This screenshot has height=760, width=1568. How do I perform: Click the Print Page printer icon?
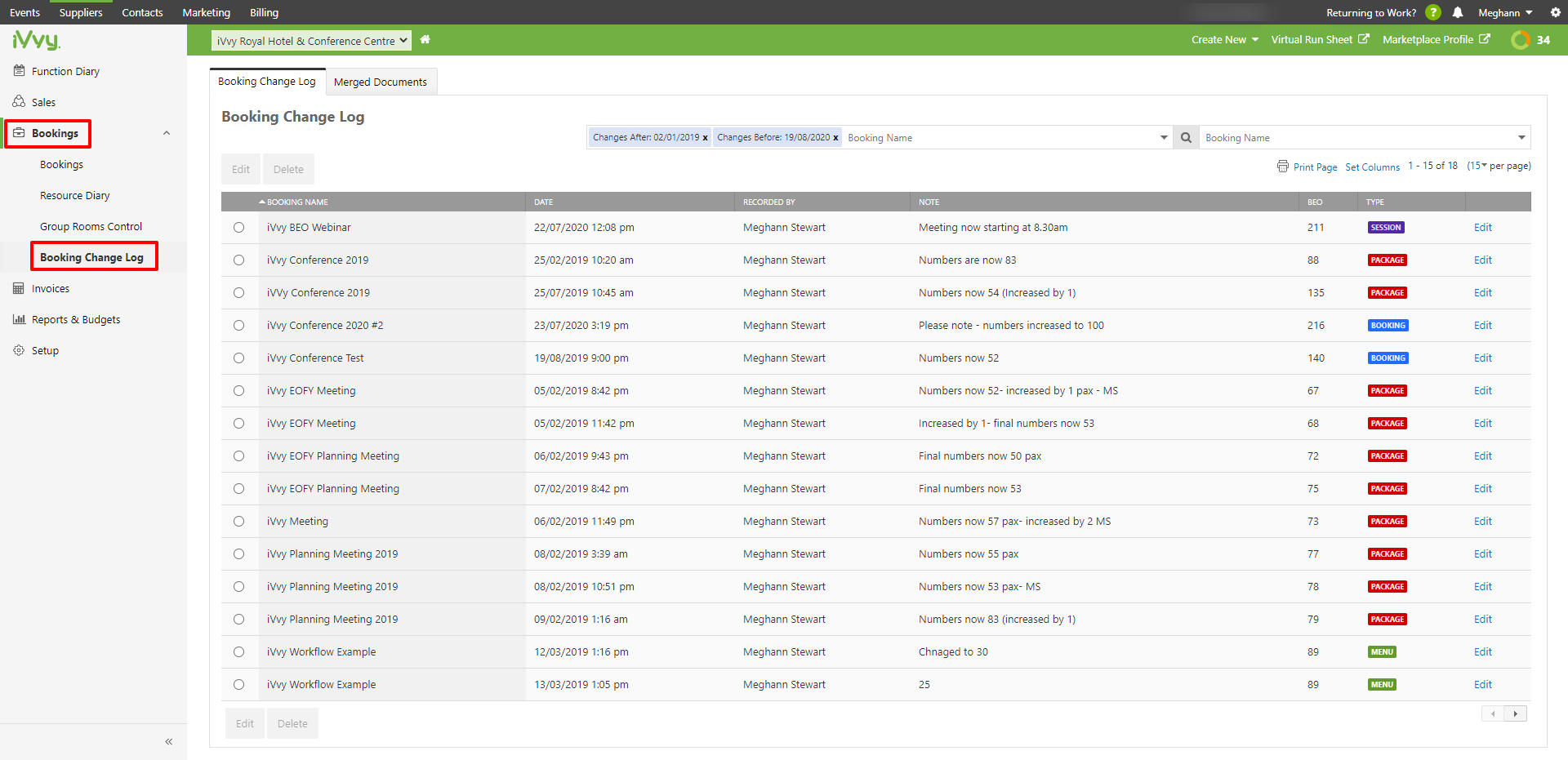[1282, 166]
